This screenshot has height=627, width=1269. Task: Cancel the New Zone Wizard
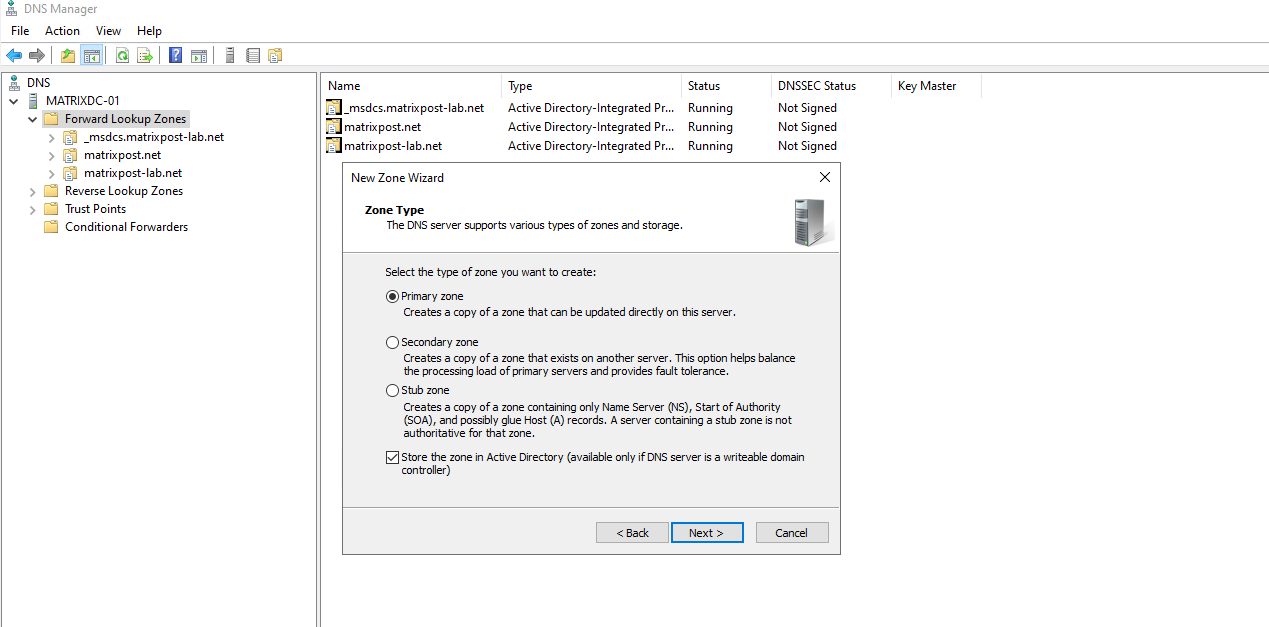[792, 533]
